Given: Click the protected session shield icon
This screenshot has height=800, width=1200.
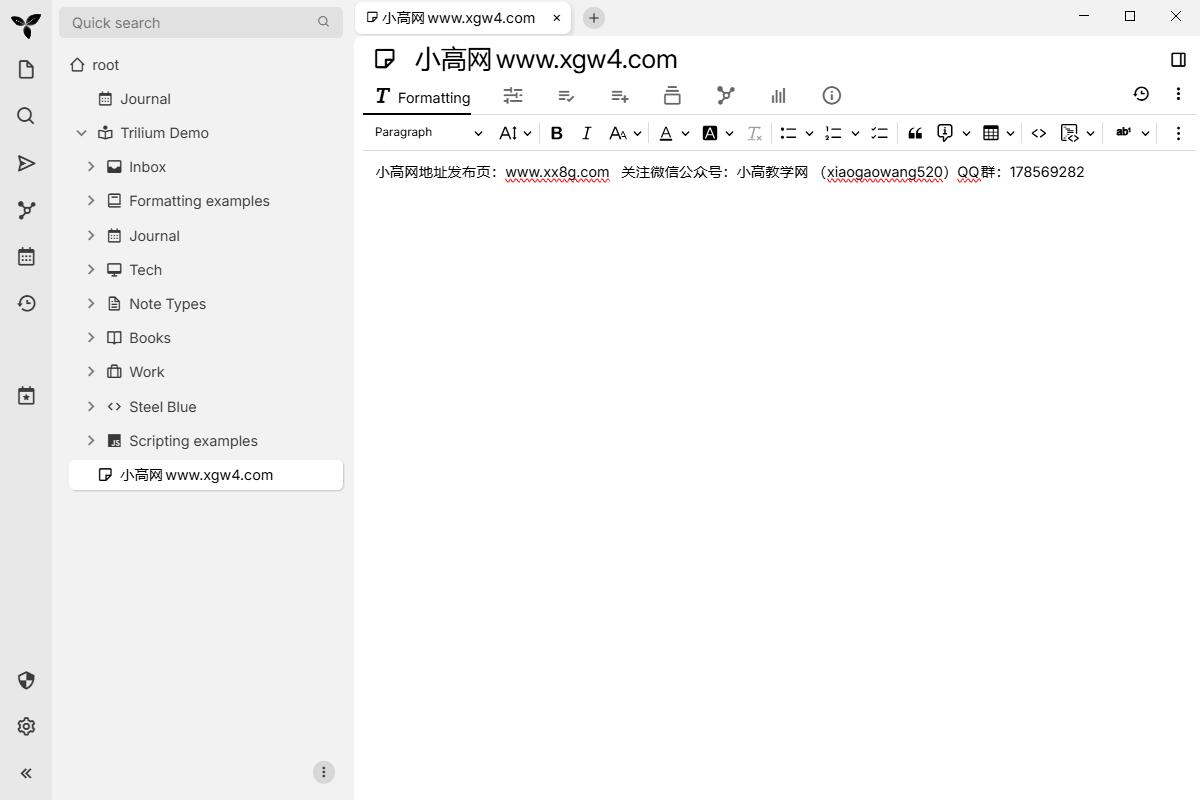Looking at the screenshot, I should 26,681.
